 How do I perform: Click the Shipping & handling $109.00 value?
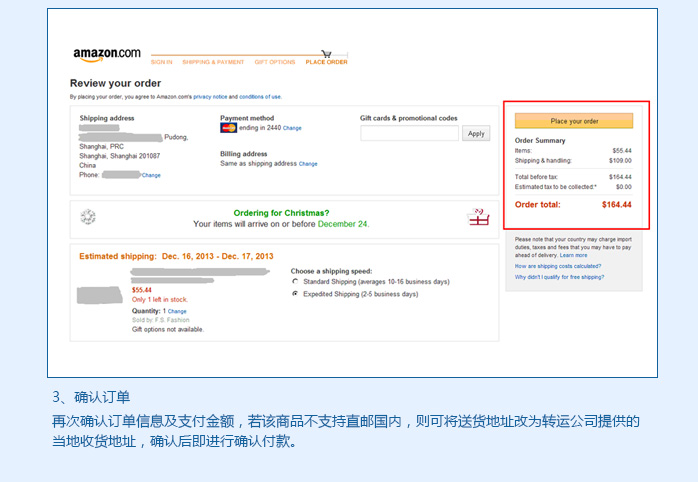[620, 161]
